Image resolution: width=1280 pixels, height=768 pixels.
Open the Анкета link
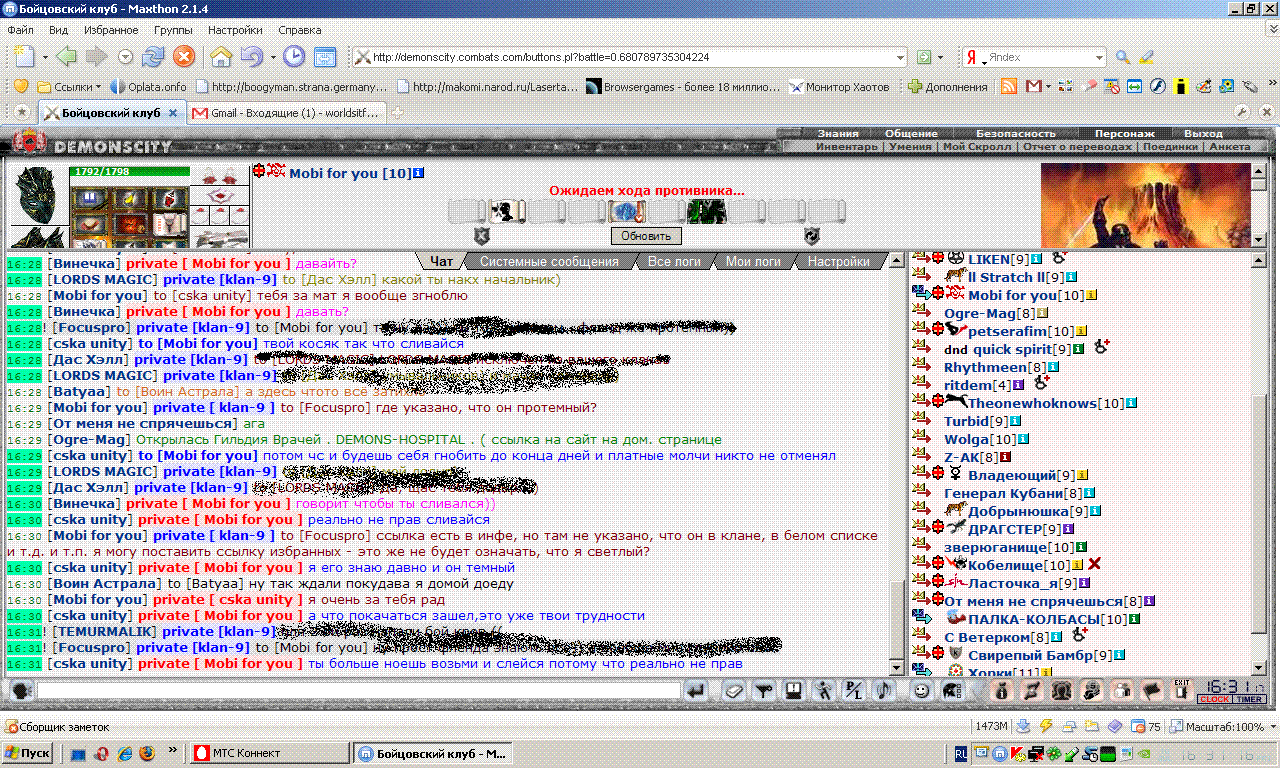click(x=1229, y=146)
